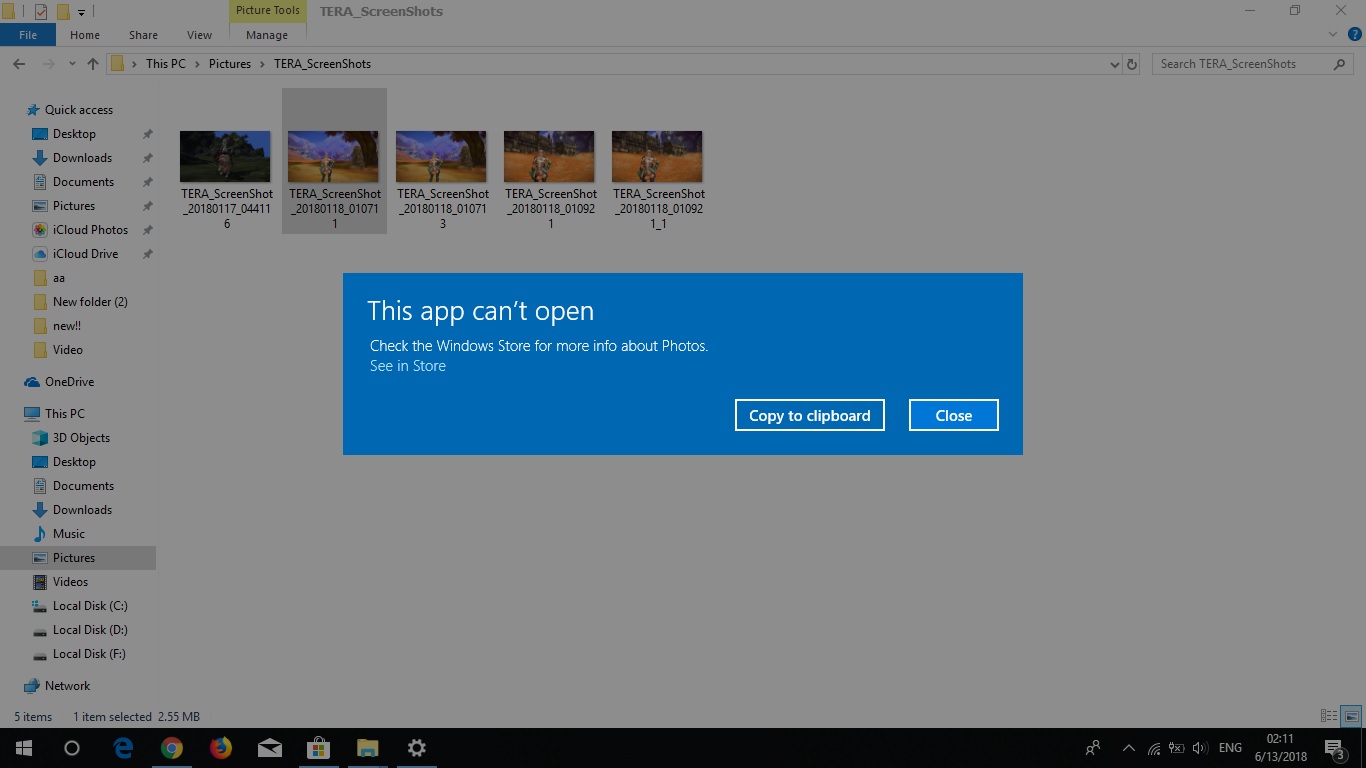1366x768 pixels.
Task: Go back using the Back arrow
Action: 19,64
